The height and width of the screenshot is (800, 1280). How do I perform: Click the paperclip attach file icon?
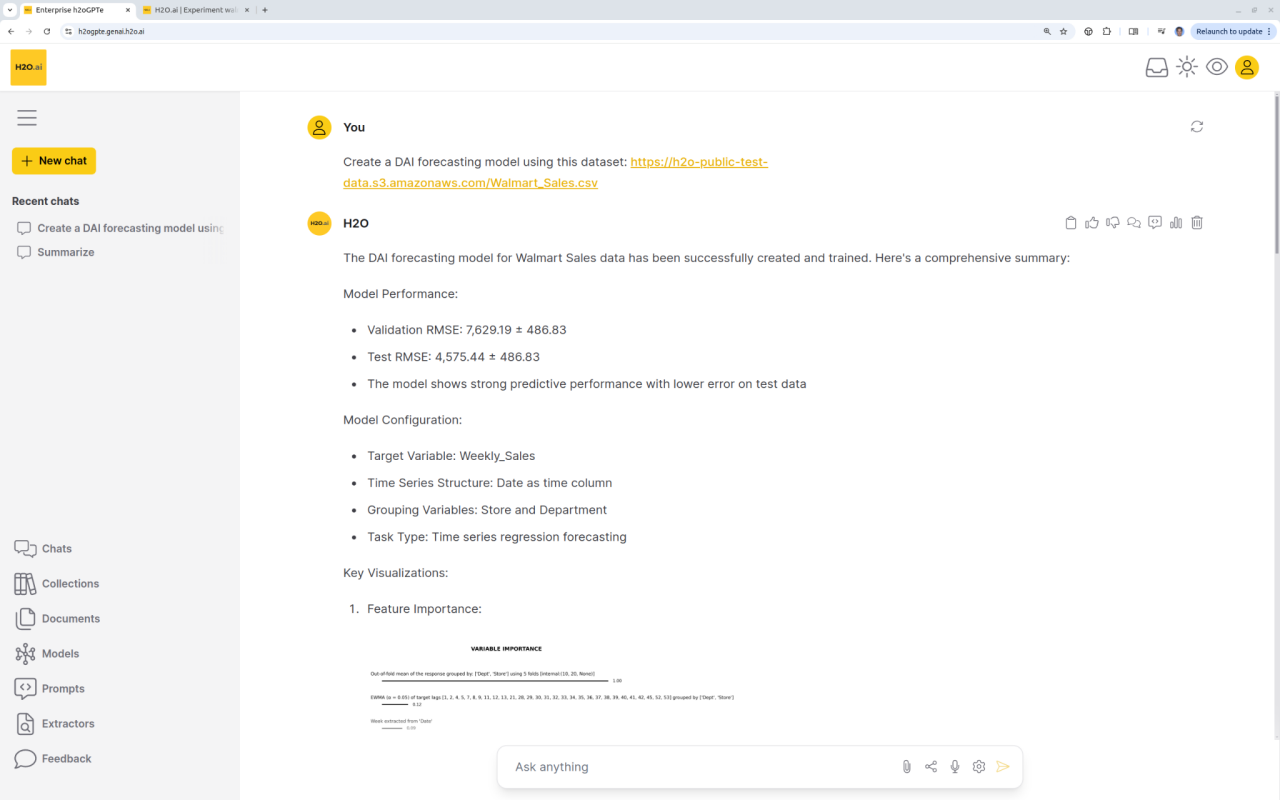(907, 767)
